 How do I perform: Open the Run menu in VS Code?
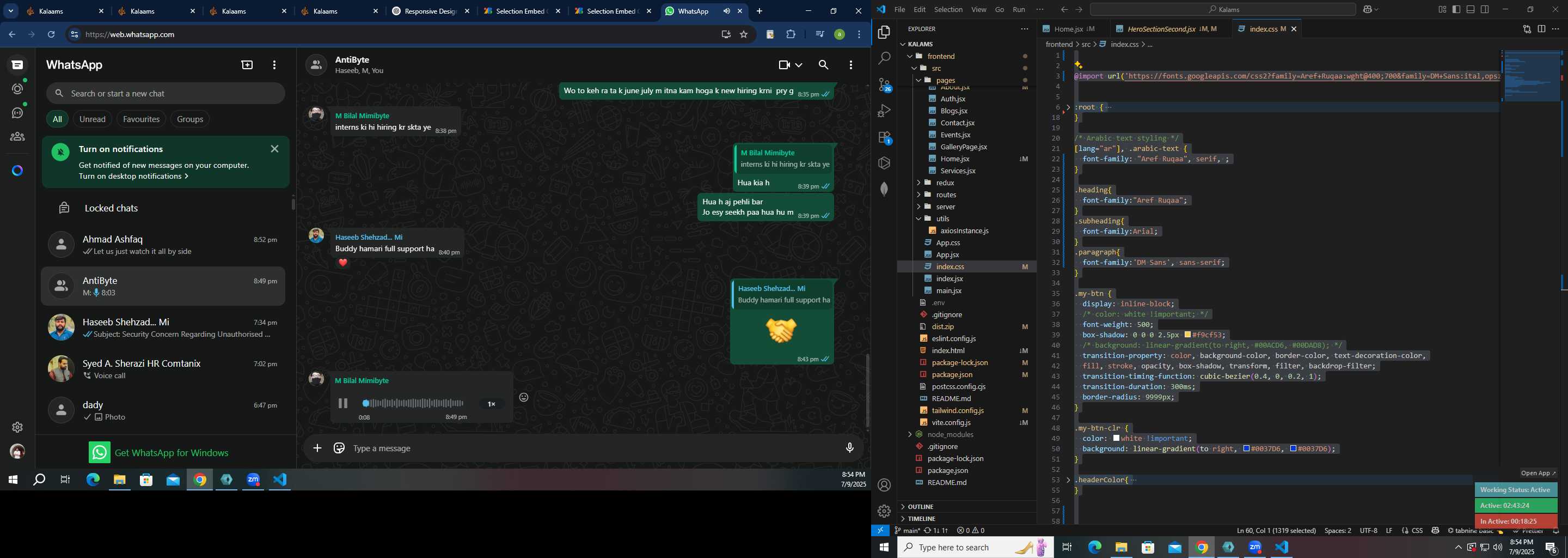coord(1018,9)
